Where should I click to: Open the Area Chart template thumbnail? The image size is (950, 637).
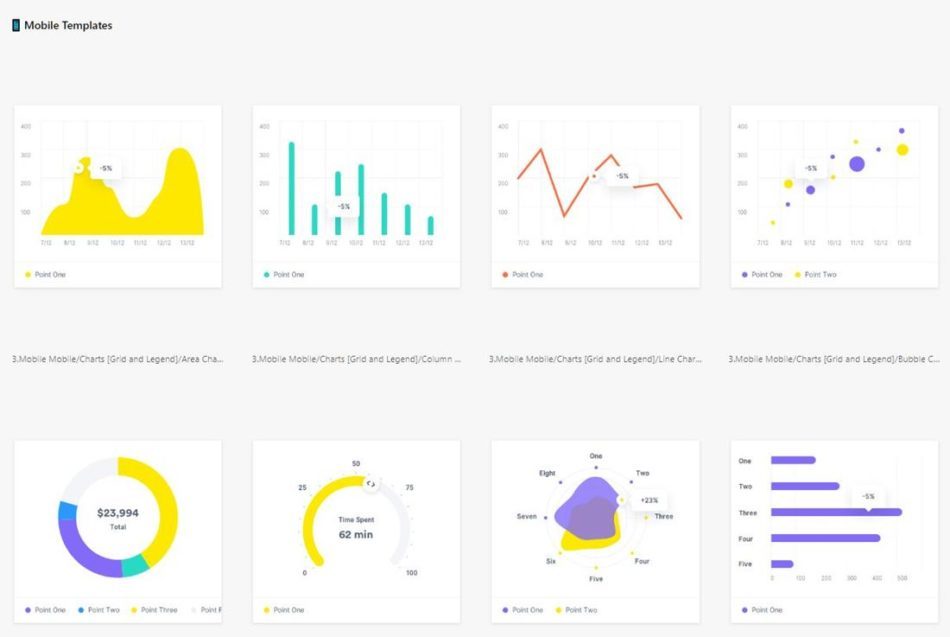(x=118, y=196)
